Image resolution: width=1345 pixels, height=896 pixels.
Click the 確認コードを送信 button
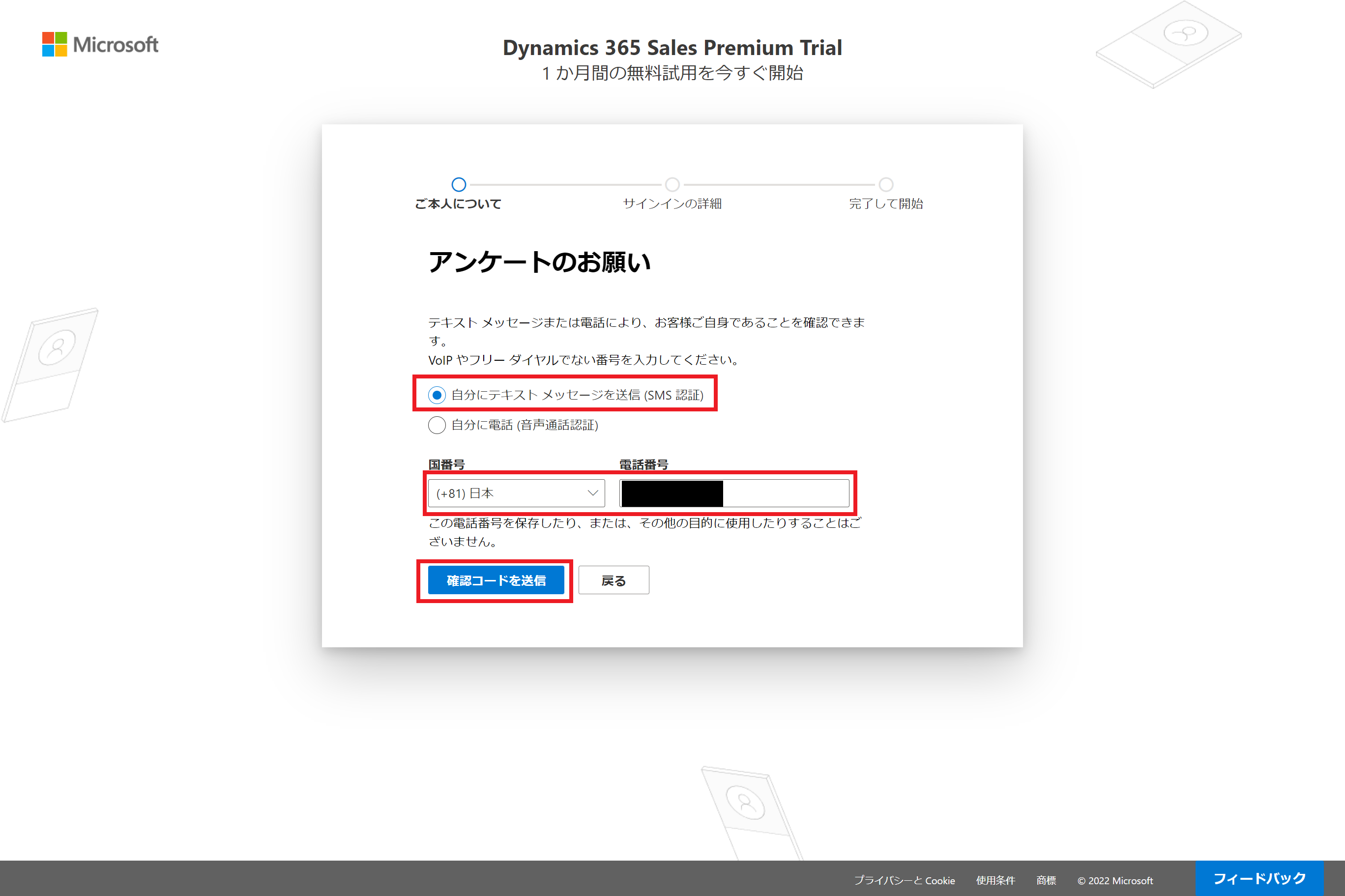(x=496, y=580)
